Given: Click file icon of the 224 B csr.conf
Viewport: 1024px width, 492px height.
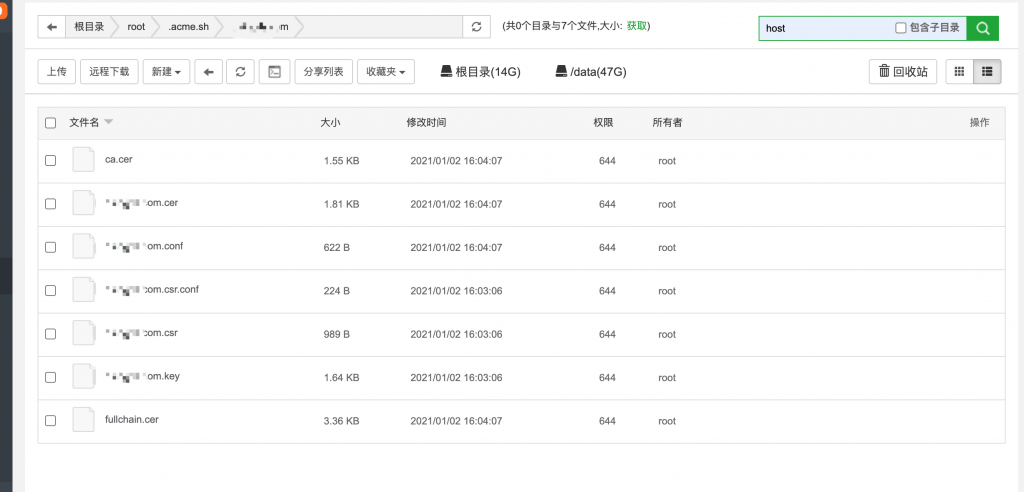Looking at the screenshot, I should 83,289.
